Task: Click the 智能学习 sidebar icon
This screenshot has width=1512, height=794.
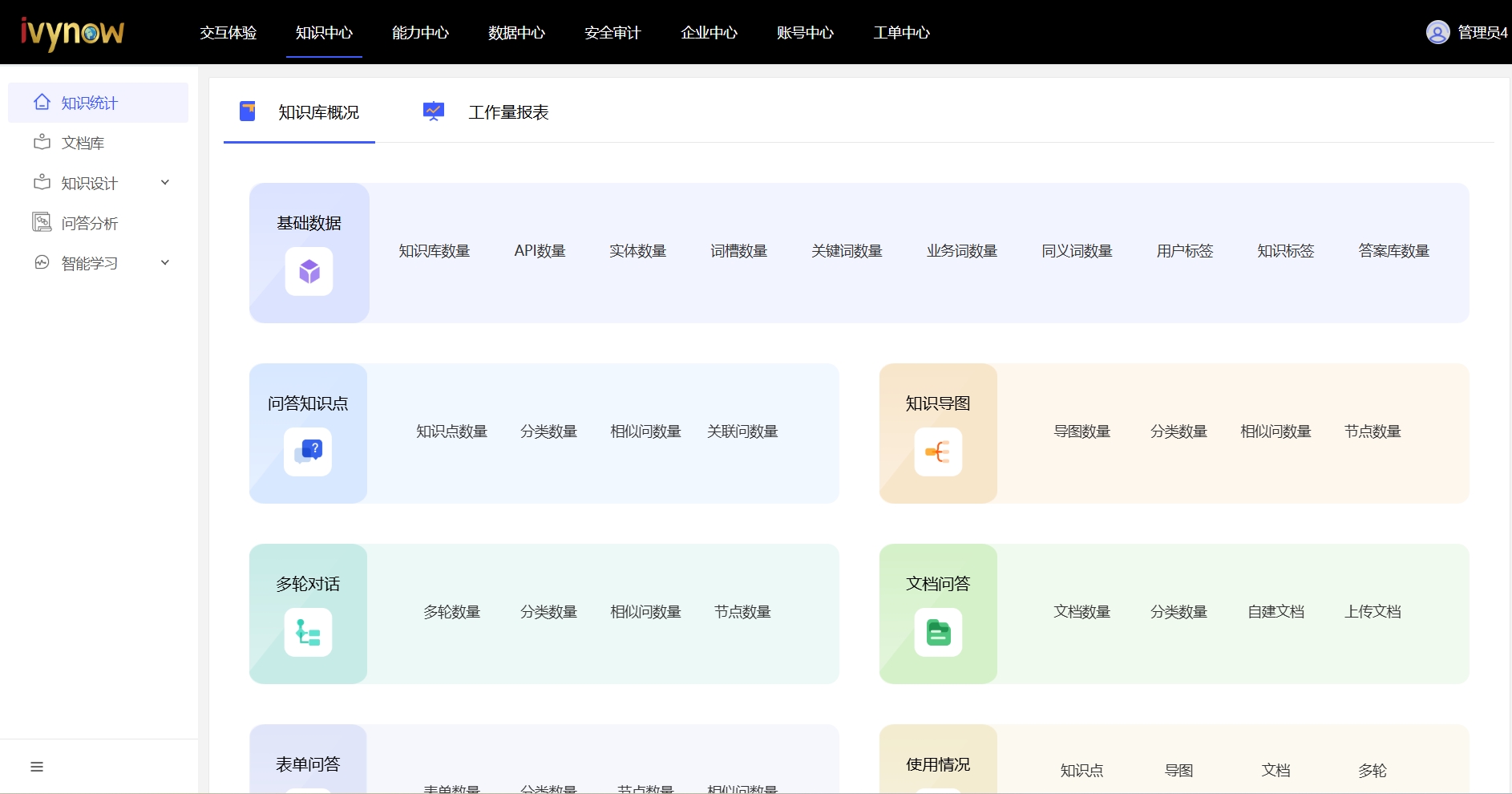Action: (x=42, y=262)
